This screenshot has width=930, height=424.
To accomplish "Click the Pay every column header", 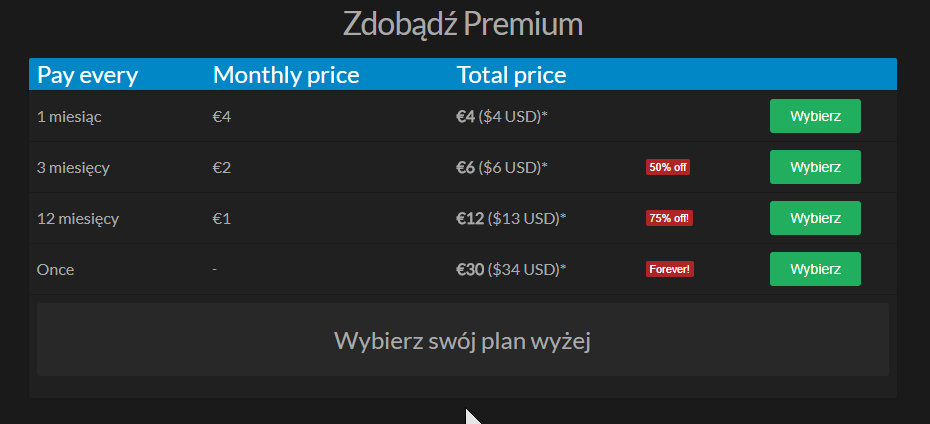I will (87, 75).
